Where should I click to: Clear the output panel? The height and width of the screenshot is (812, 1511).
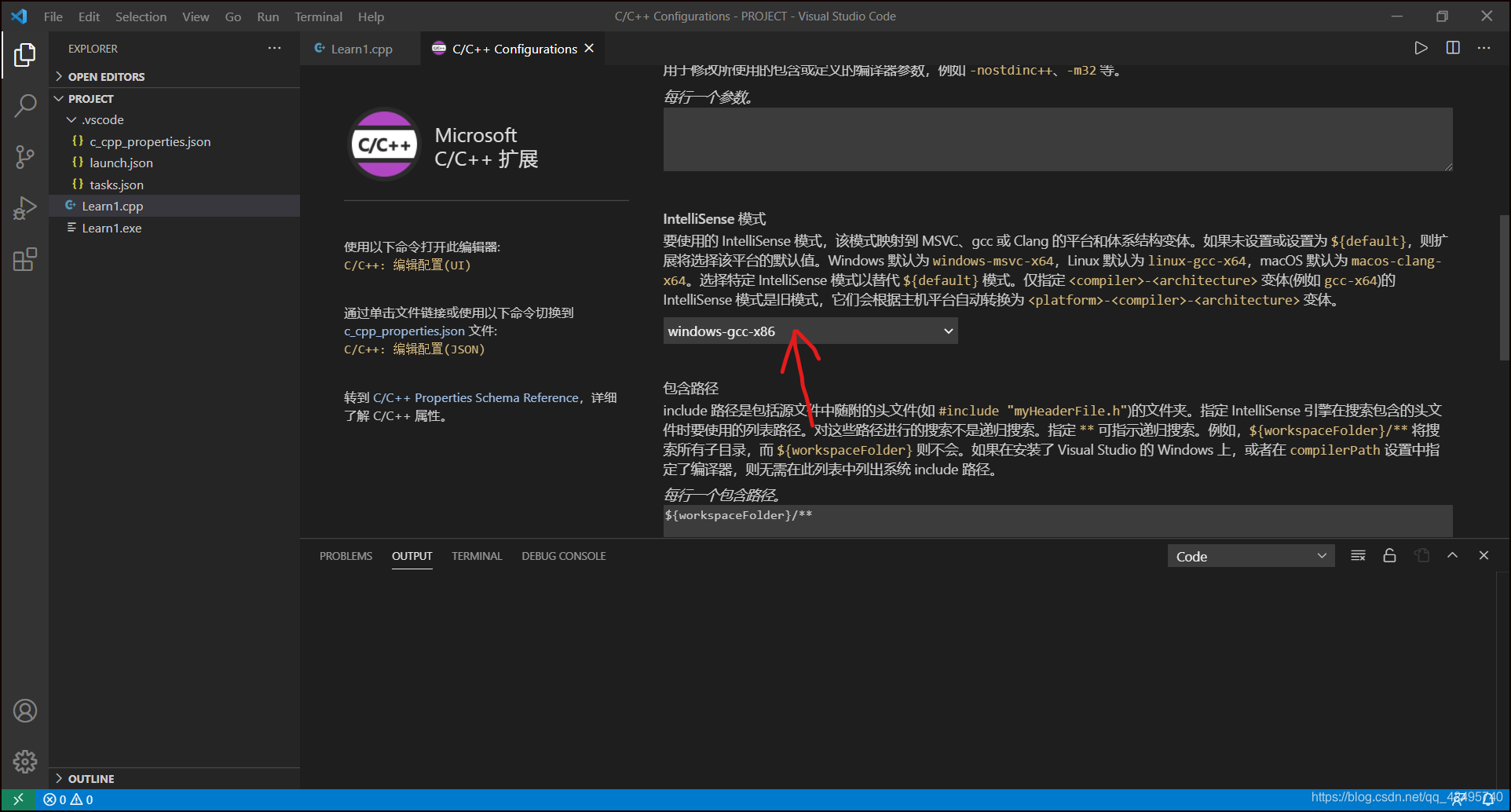[1358, 556]
